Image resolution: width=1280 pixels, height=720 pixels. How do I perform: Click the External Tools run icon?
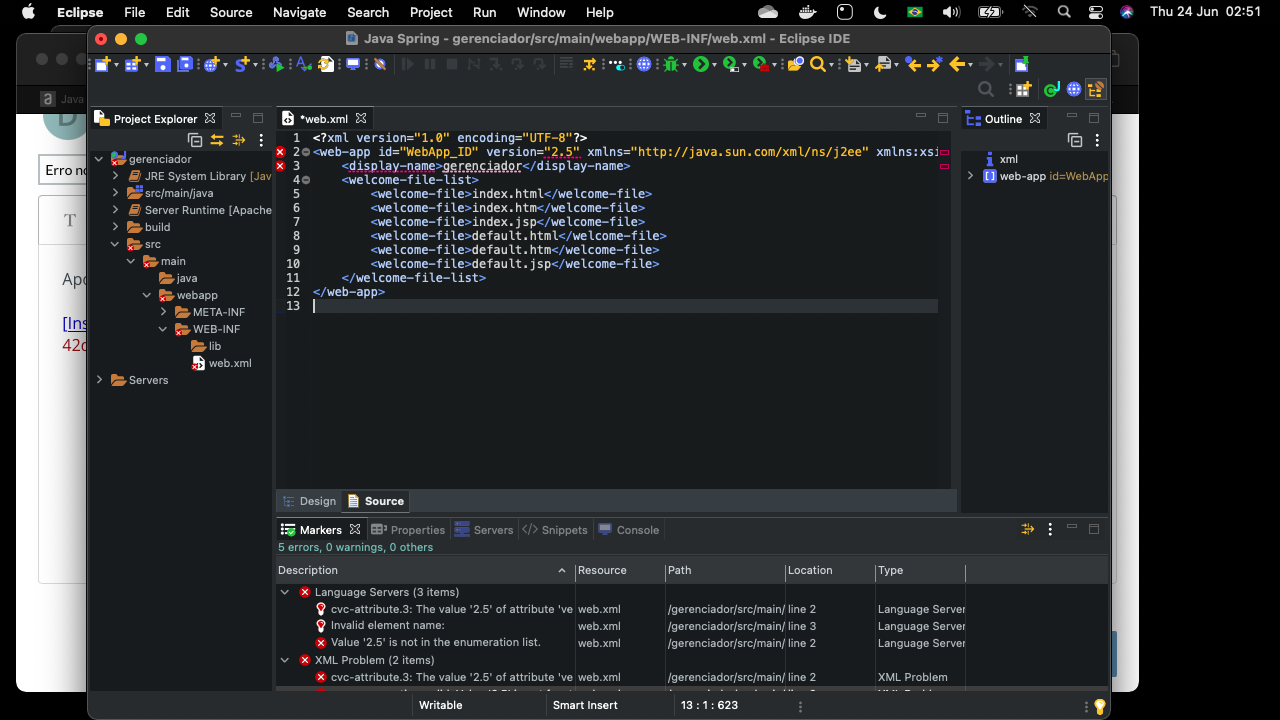761,64
